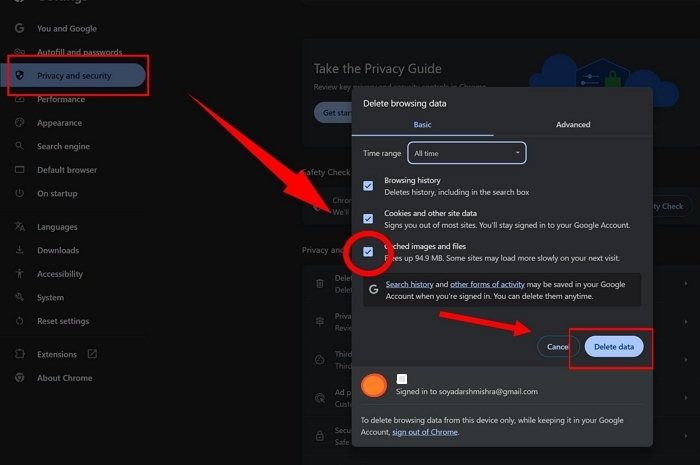Viewport: 700px width, 465px height.
Task: Click the Cancel button in dialog
Action: point(558,347)
